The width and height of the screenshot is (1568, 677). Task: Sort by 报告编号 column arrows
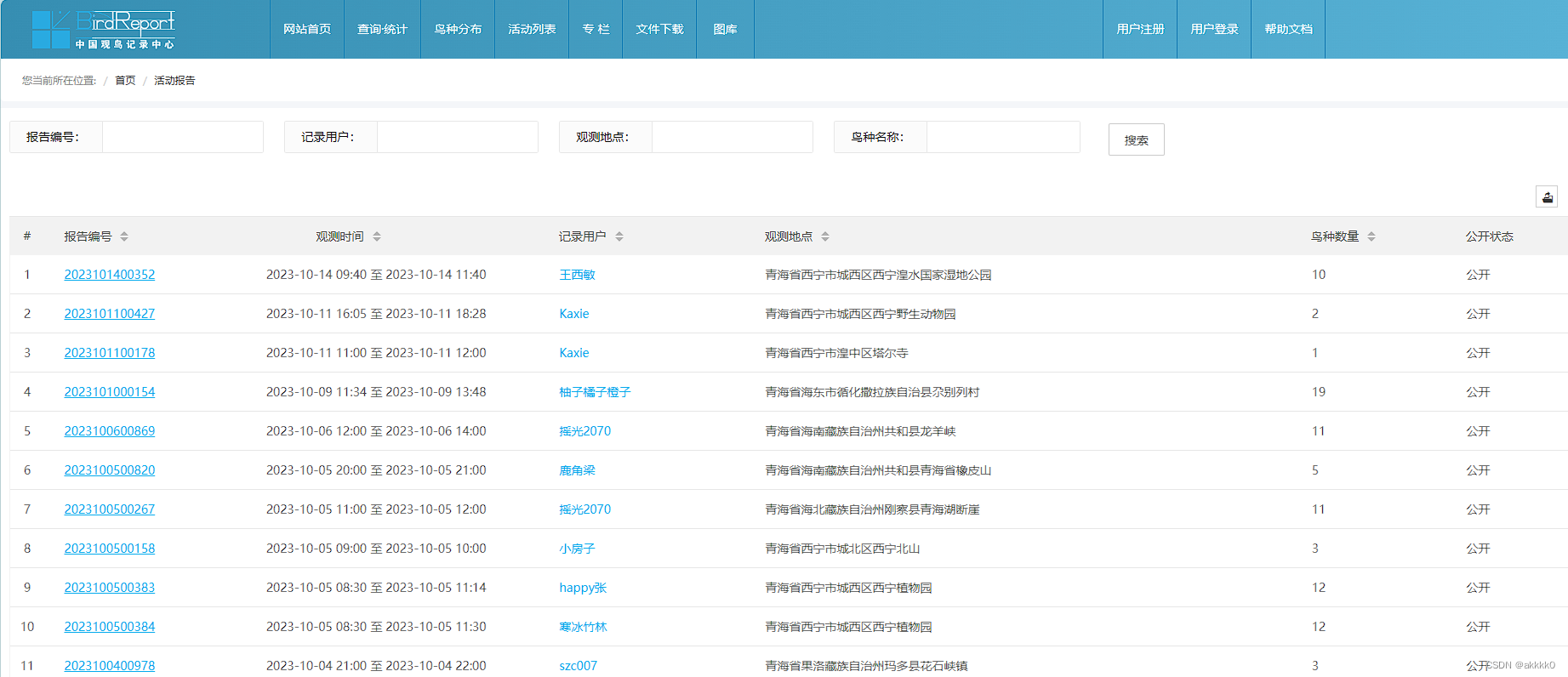(x=124, y=236)
